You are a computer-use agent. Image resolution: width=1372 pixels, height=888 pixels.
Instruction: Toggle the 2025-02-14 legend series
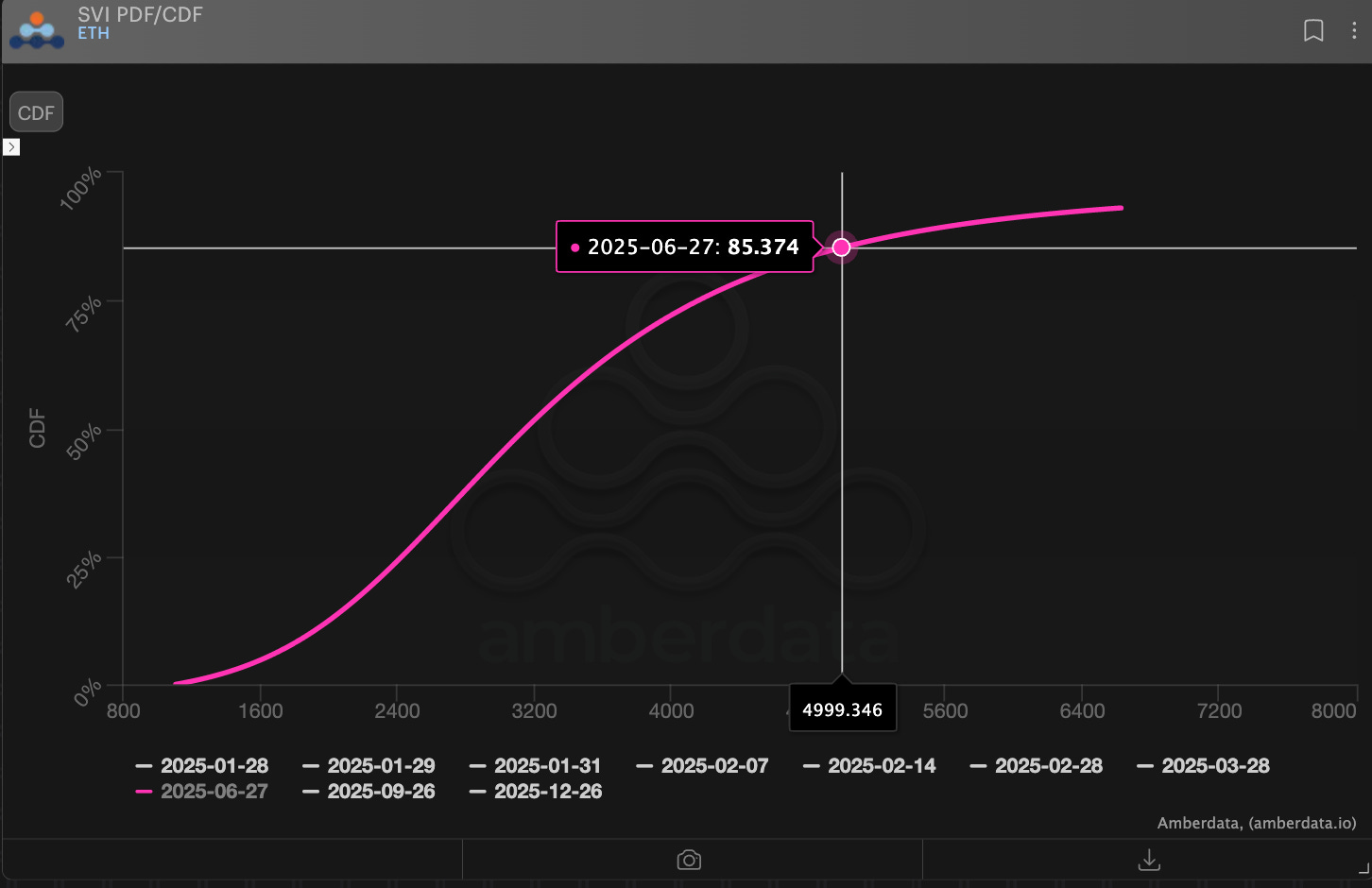pyautogui.click(x=869, y=765)
